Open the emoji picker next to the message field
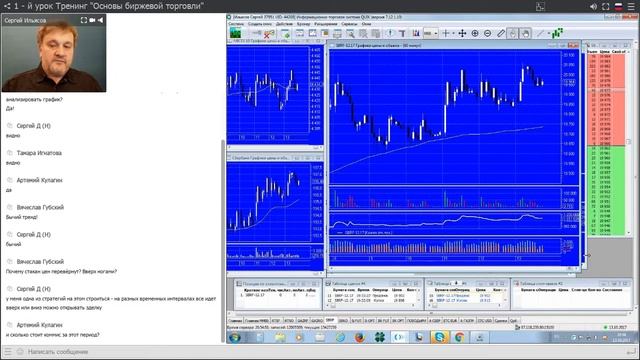The height and width of the screenshot is (360, 640). click(20, 351)
